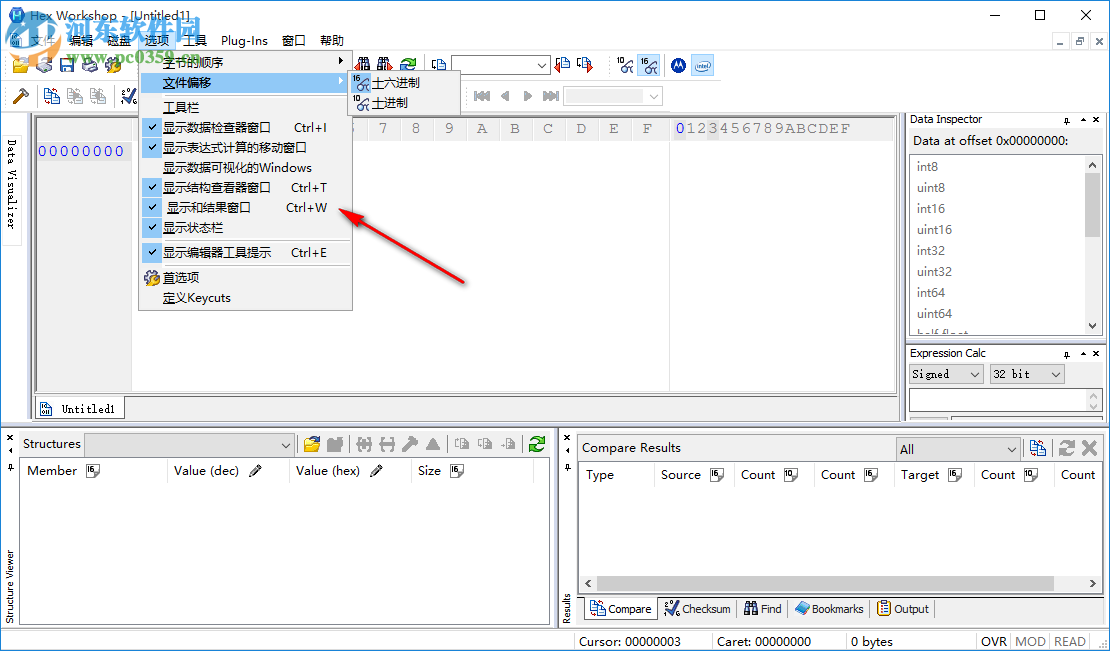This screenshot has height=651, width=1110.
Task: Select the hammer tool icon on second toolbar
Action: tap(22, 96)
